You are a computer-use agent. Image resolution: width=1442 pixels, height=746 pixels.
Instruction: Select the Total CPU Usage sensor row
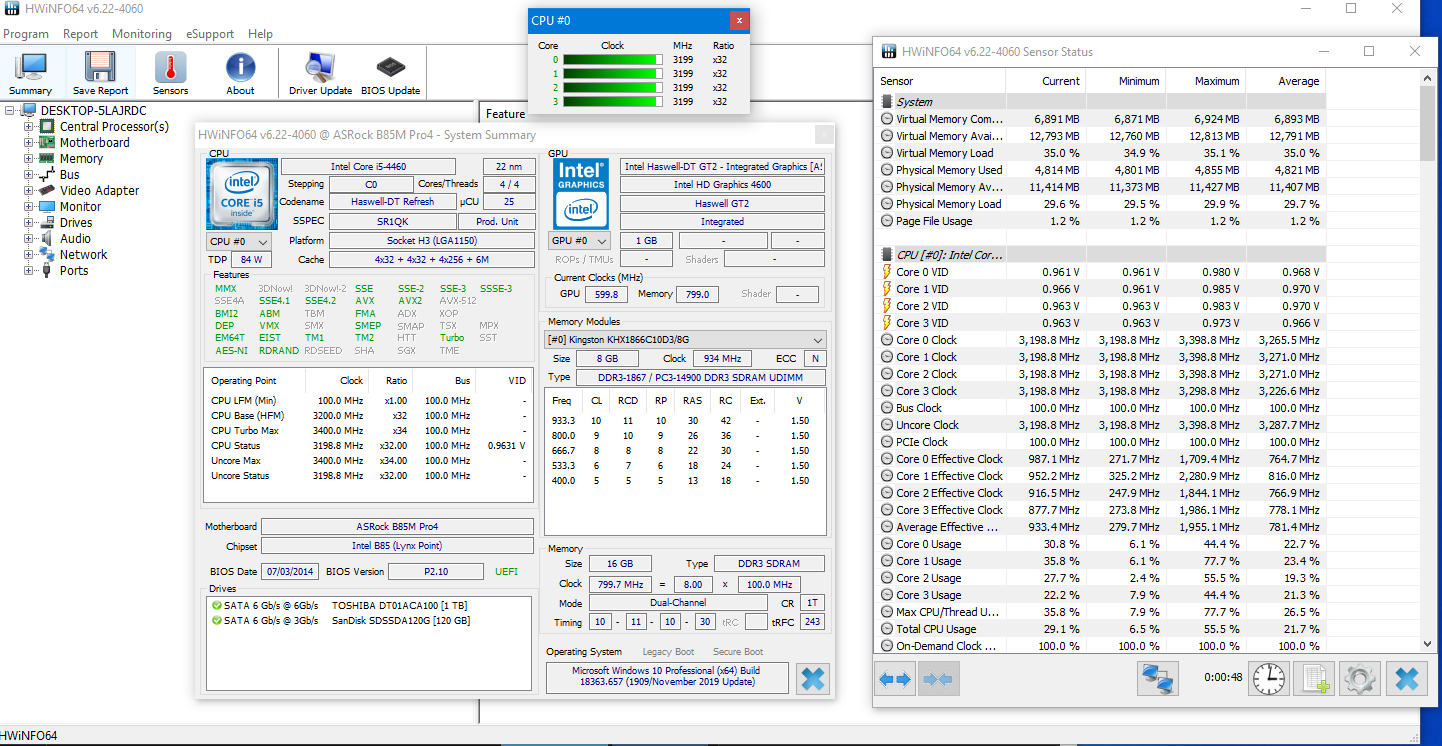[x=1100, y=629]
